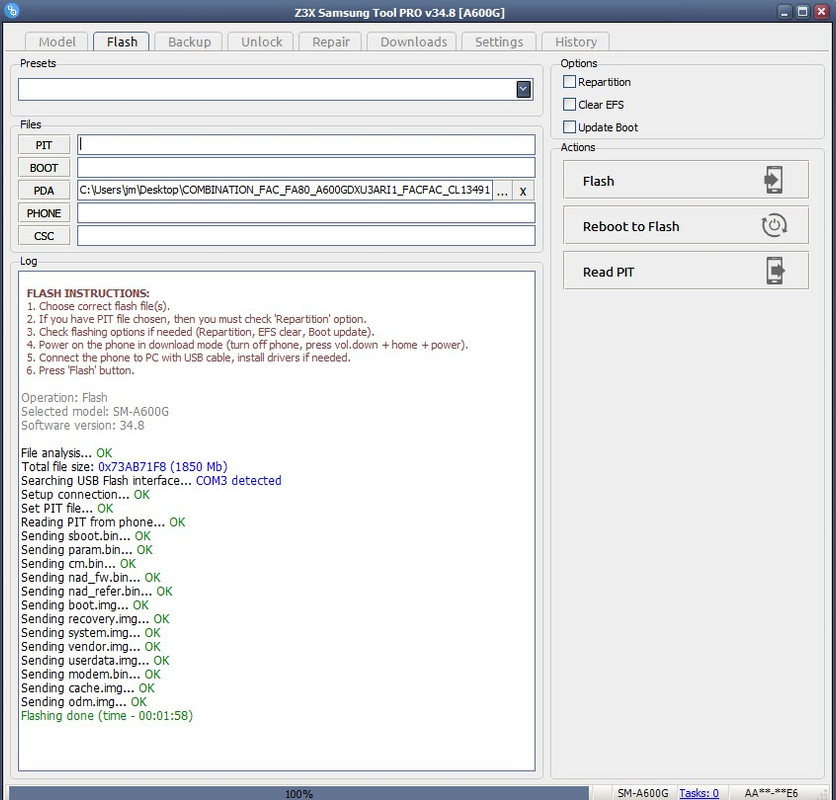This screenshot has height=800, width=836.
Task: Toggle the Clear EFS checkbox
Action: (x=569, y=105)
